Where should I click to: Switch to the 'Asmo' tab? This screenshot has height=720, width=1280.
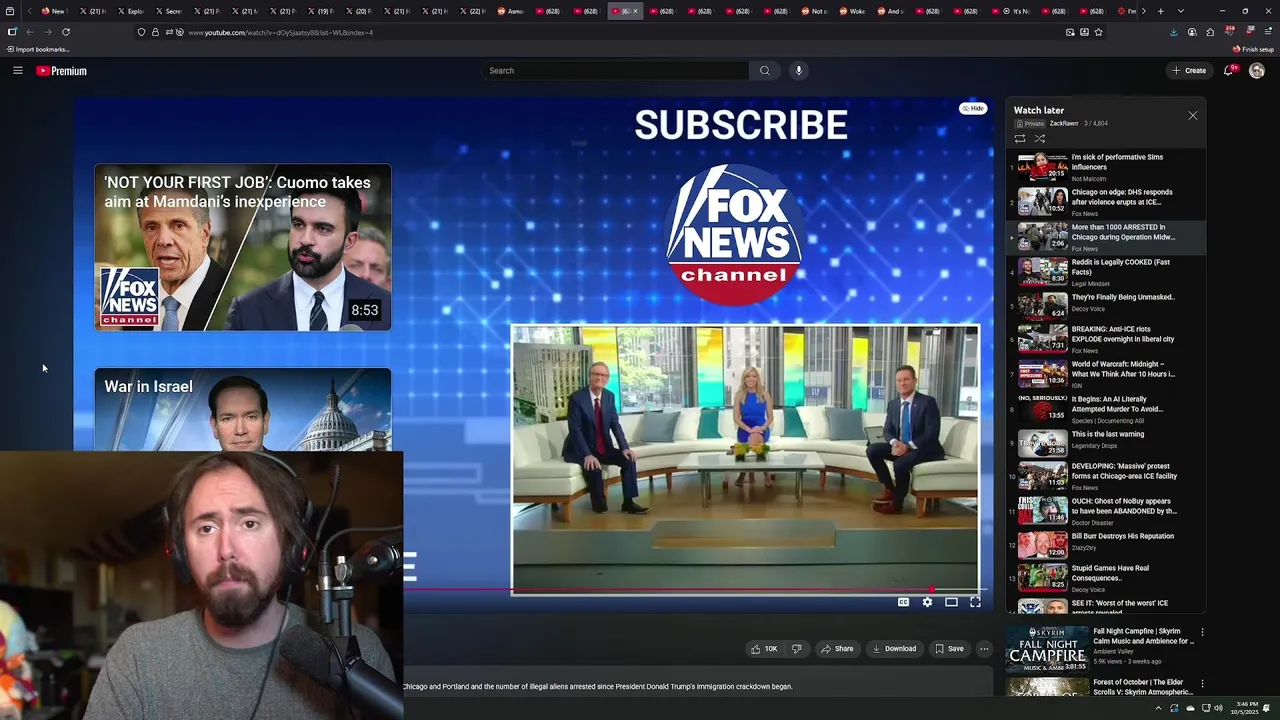click(510, 11)
